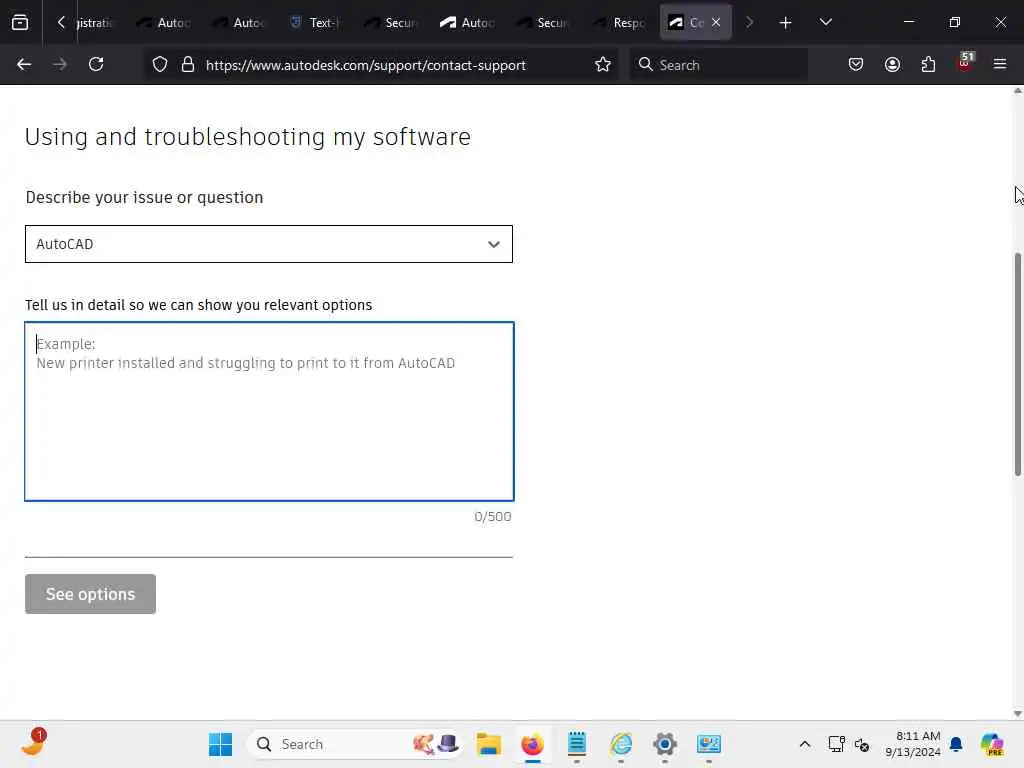Switch to the Text- tab

(x=315, y=23)
